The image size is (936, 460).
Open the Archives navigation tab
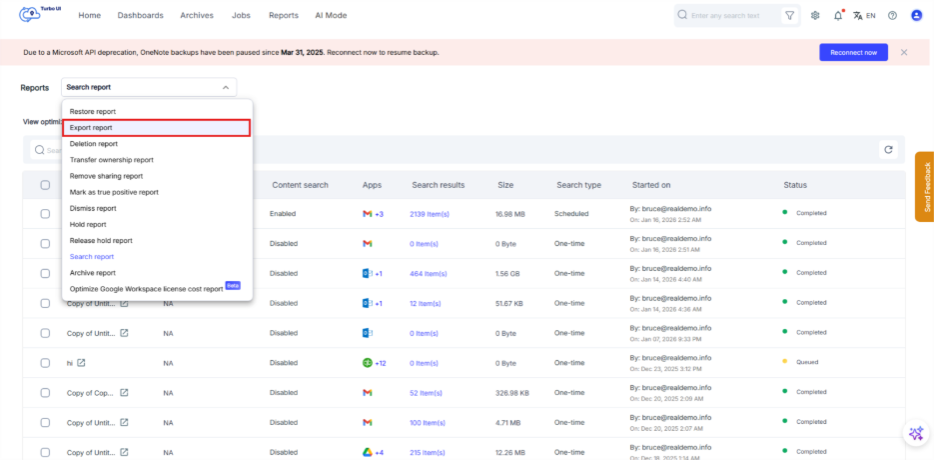click(196, 16)
